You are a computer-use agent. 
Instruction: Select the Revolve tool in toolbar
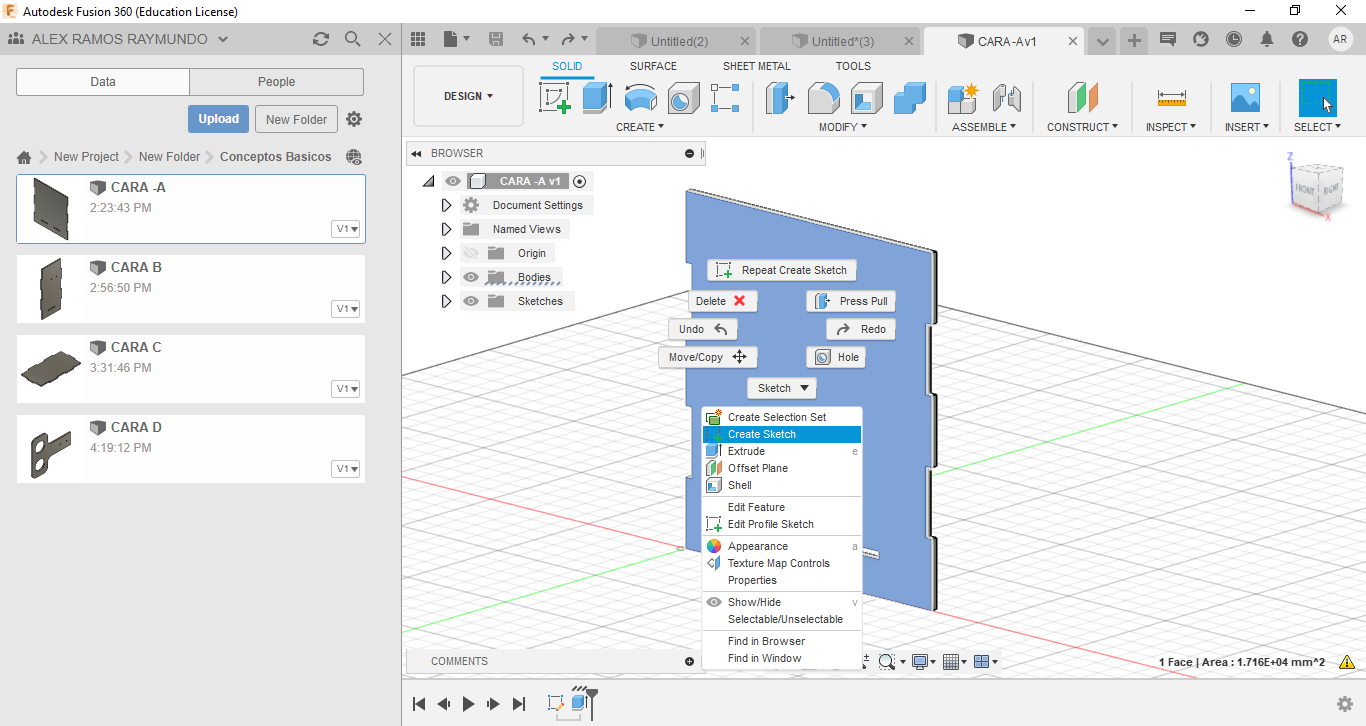(x=641, y=98)
